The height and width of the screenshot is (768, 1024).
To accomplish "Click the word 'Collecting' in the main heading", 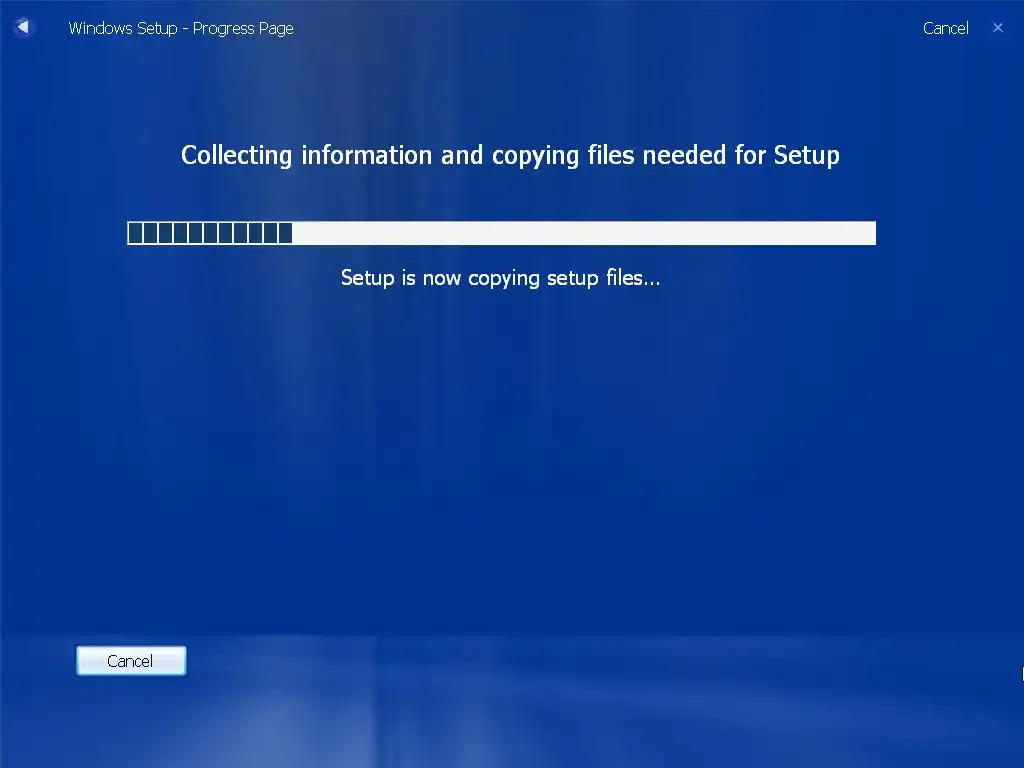I will coord(236,155).
